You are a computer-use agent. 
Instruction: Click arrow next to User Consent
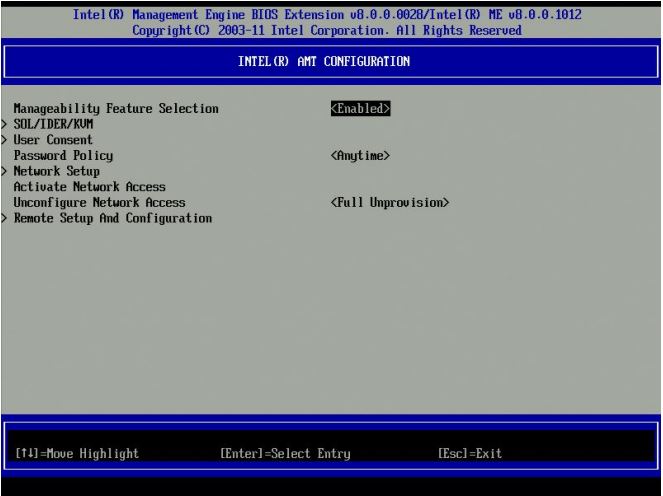click(x=5, y=140)
